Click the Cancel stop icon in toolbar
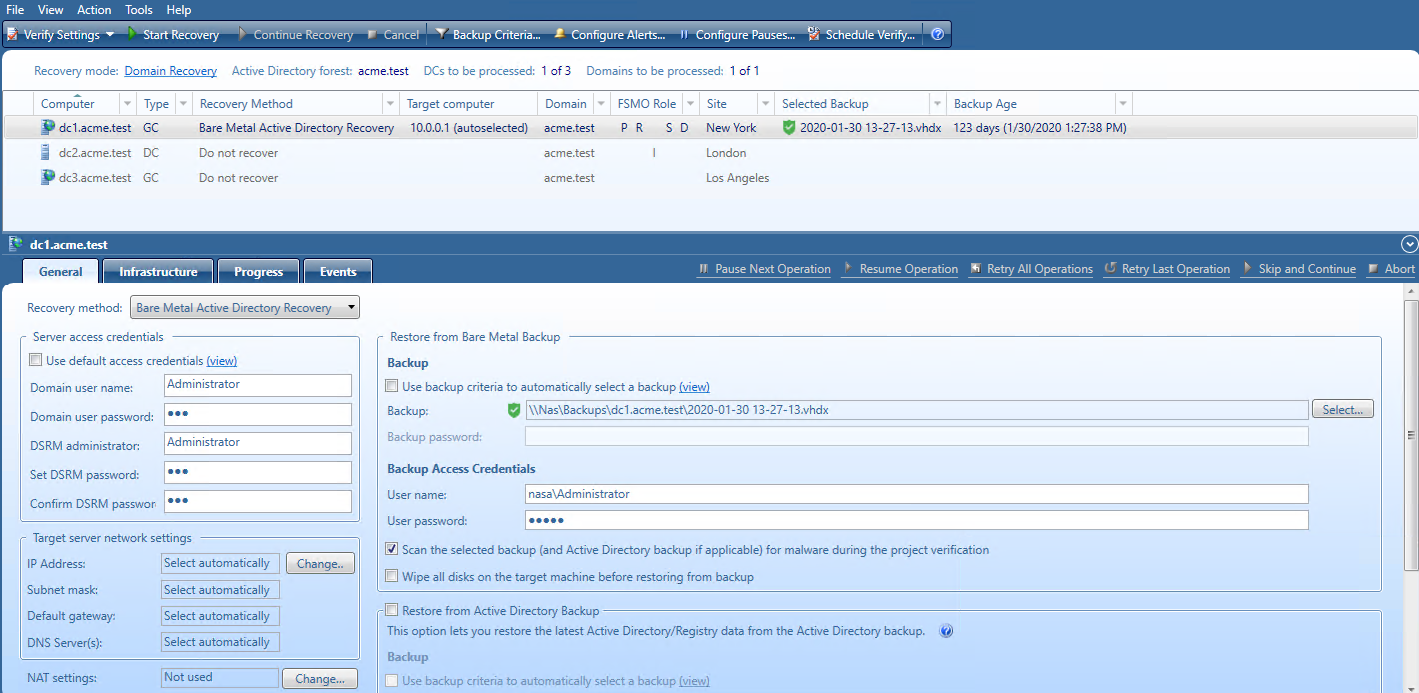 pos(372,34)
